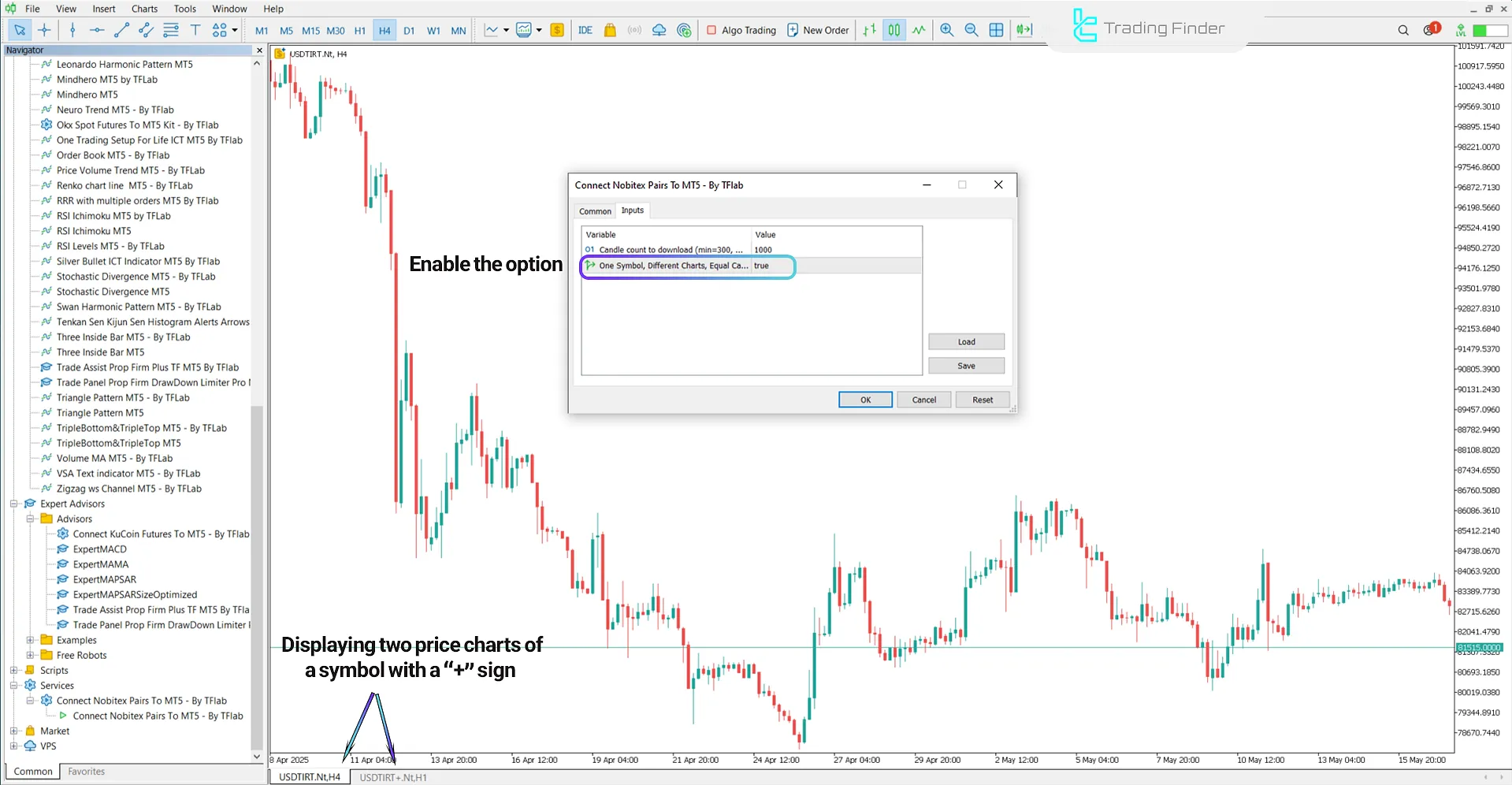
Task: Expand the Market node in Navigator
Action: coord(14,731)
